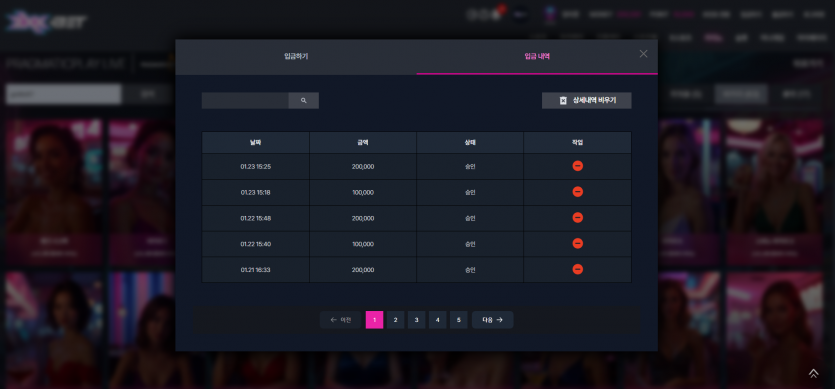Focus the search input field in dialog
This screenshot has height=389, width=835.
(245, 100)
